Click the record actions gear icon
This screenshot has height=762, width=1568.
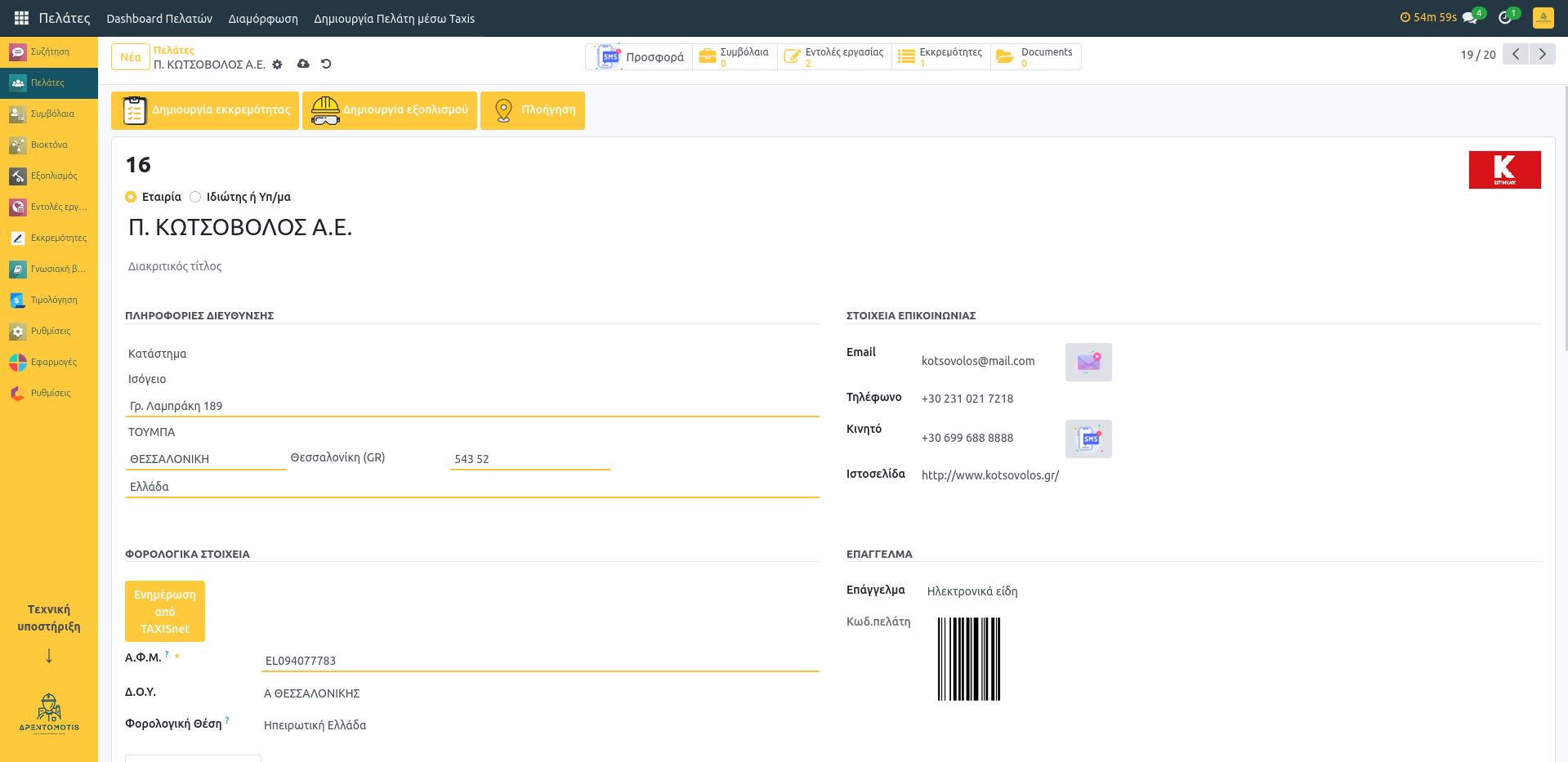pyautogui.click(x=277, y=65)
